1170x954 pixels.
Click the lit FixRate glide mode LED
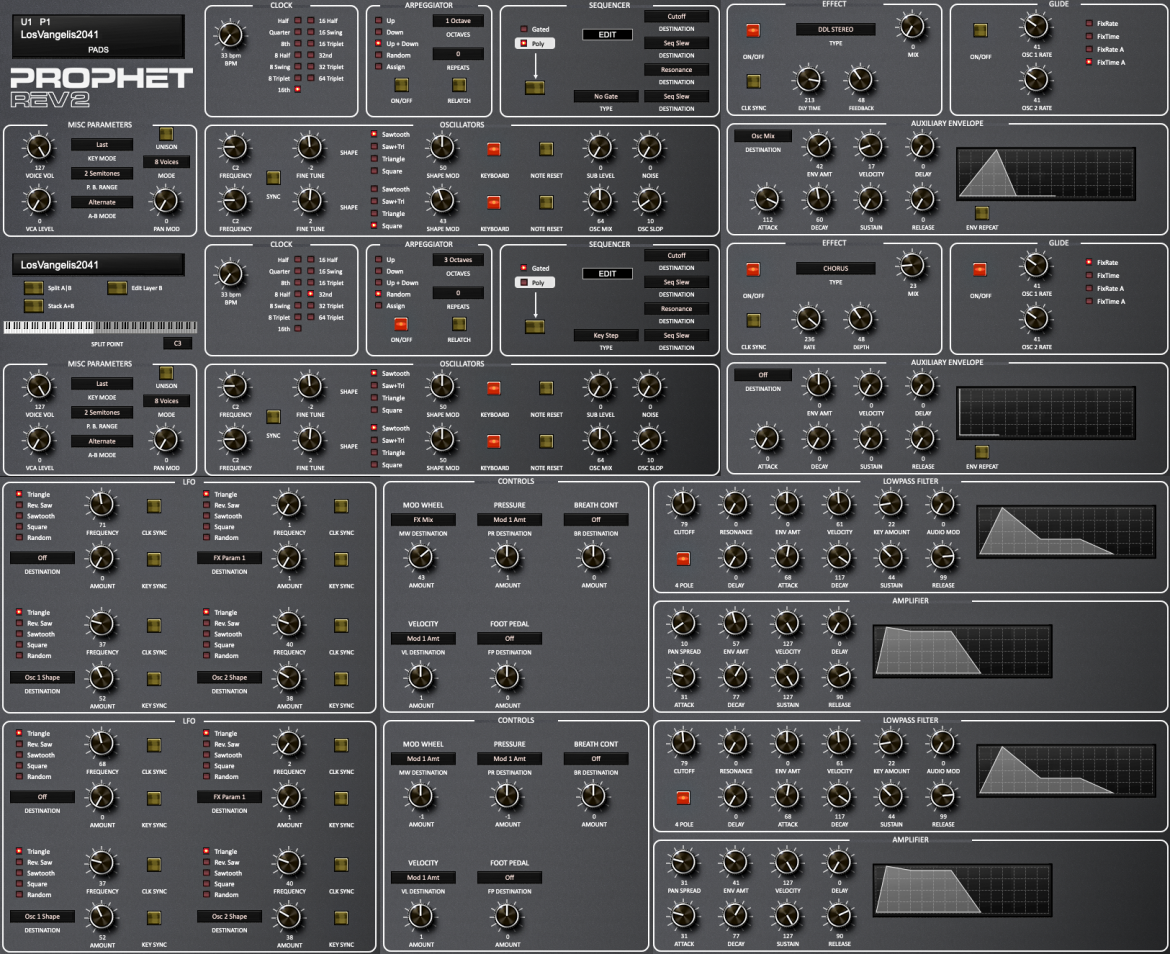click(x=1089, y=262)
